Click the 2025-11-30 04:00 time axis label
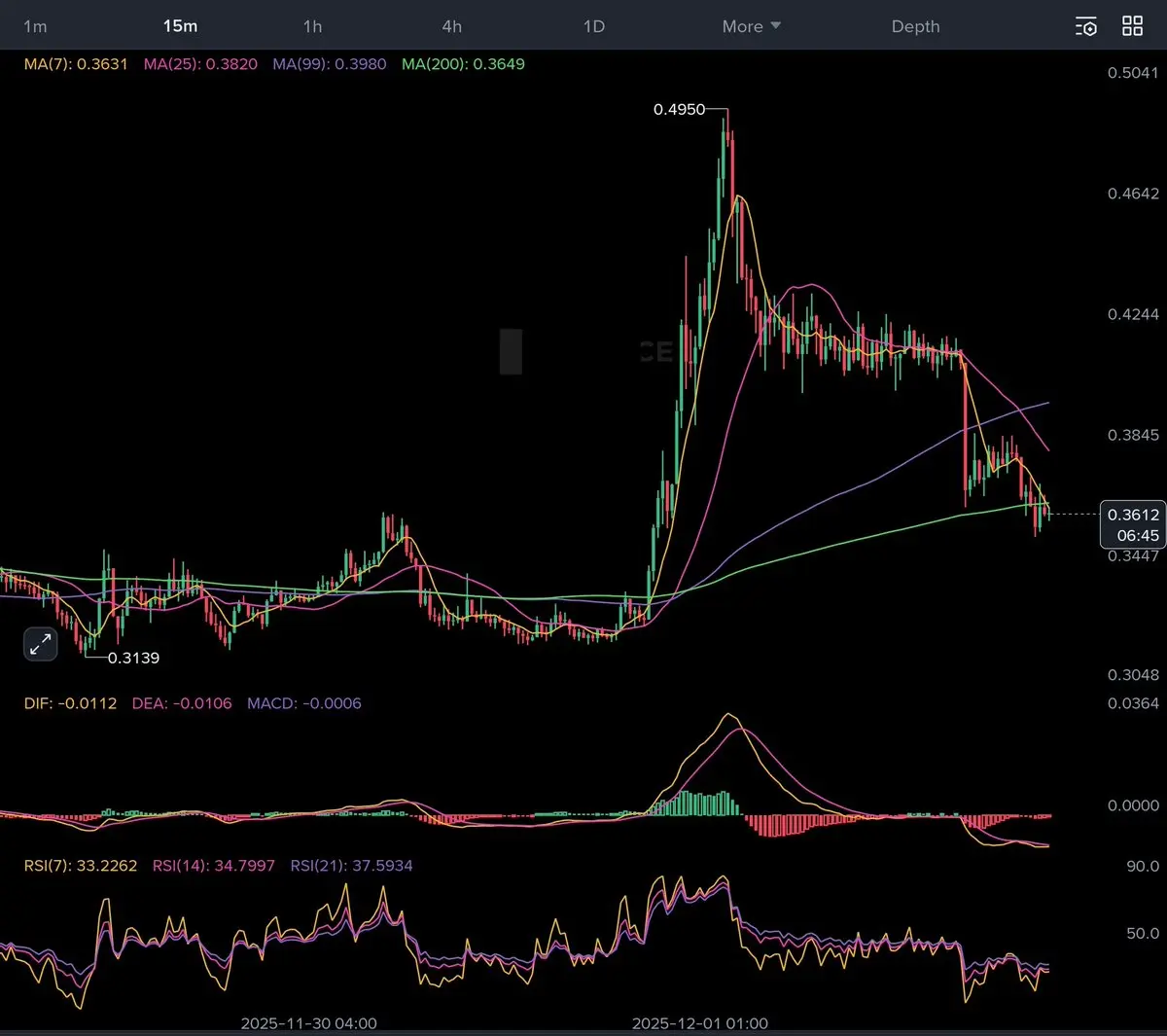The width and height of the screenshot is (1167, 1036). [308, 1023]
